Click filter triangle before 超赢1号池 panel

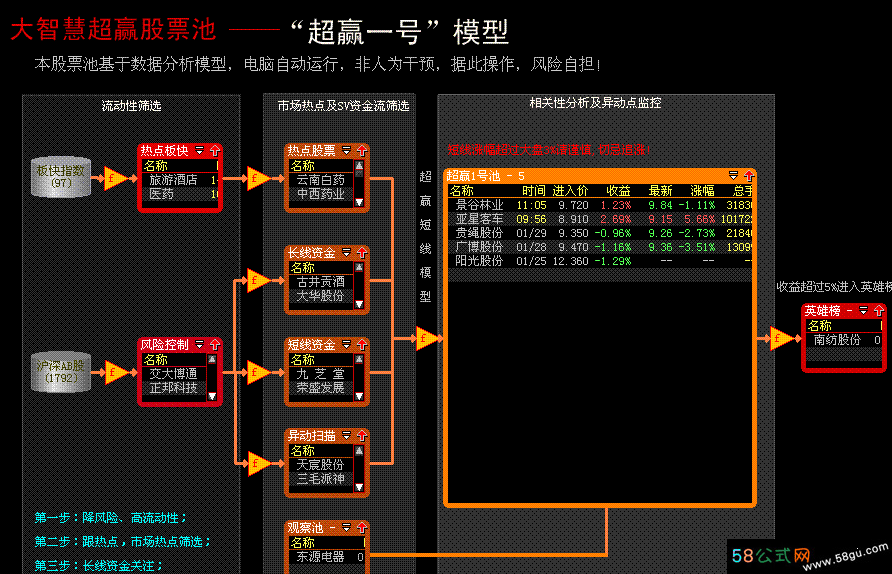click(426, 338)
